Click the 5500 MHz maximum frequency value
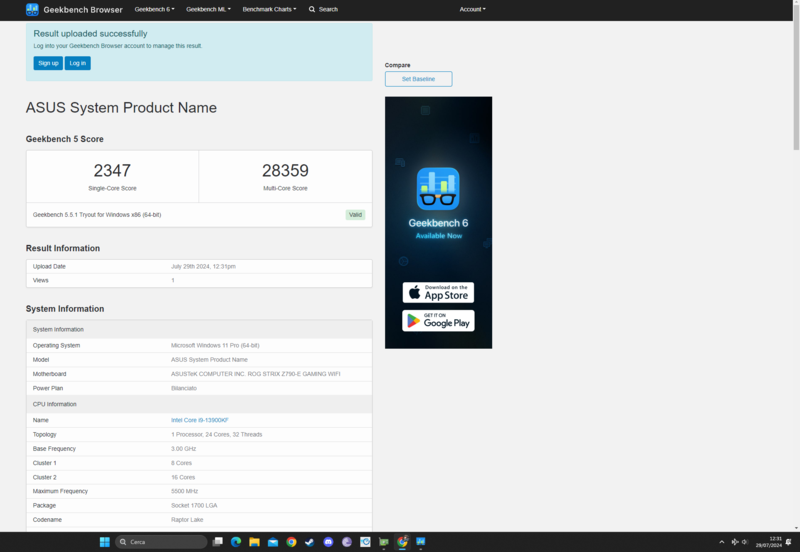Screen dimensions: 800x552 tap(184, 491)
